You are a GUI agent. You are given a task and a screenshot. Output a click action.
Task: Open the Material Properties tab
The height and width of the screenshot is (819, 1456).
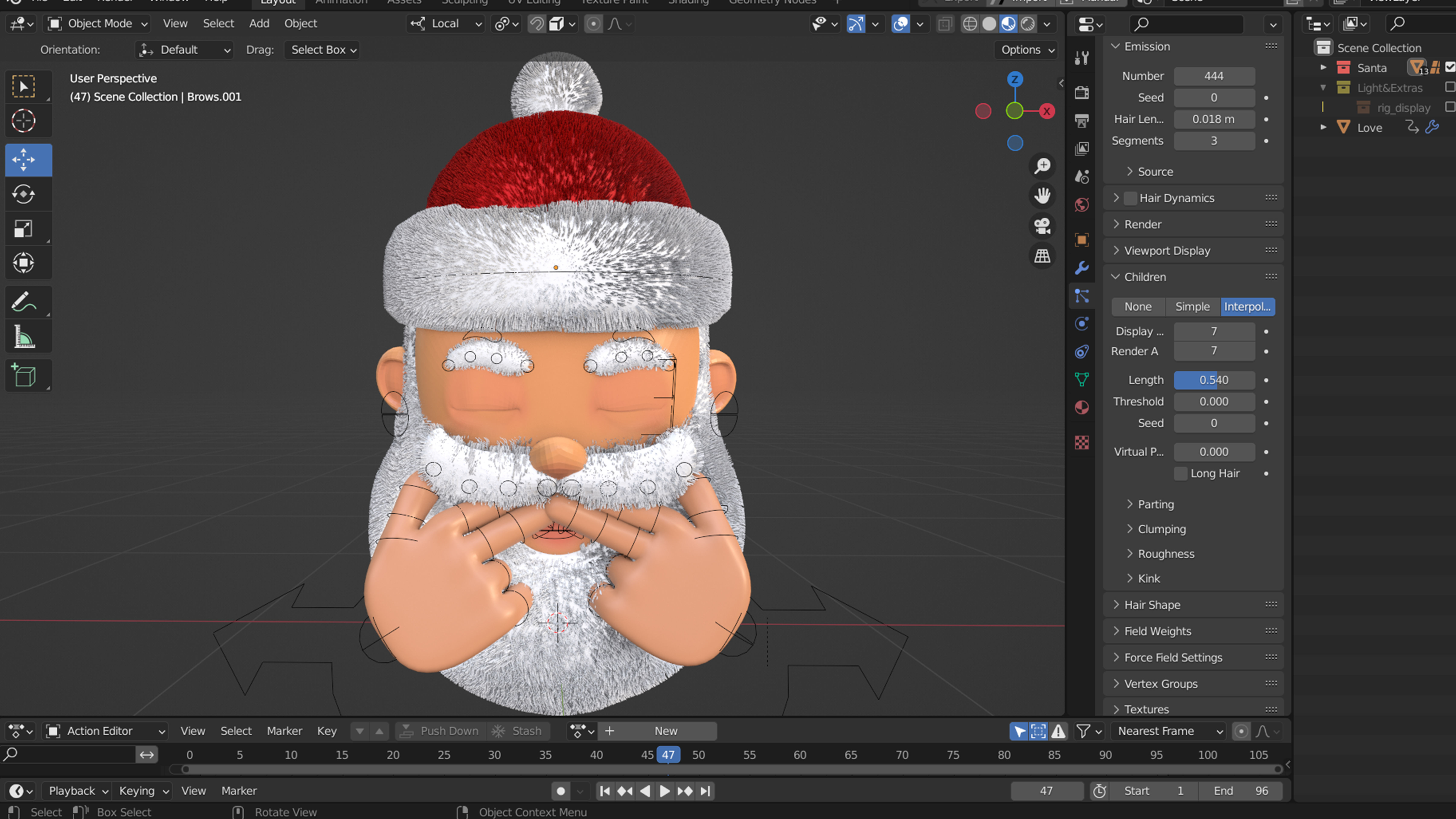[1082, 408]
